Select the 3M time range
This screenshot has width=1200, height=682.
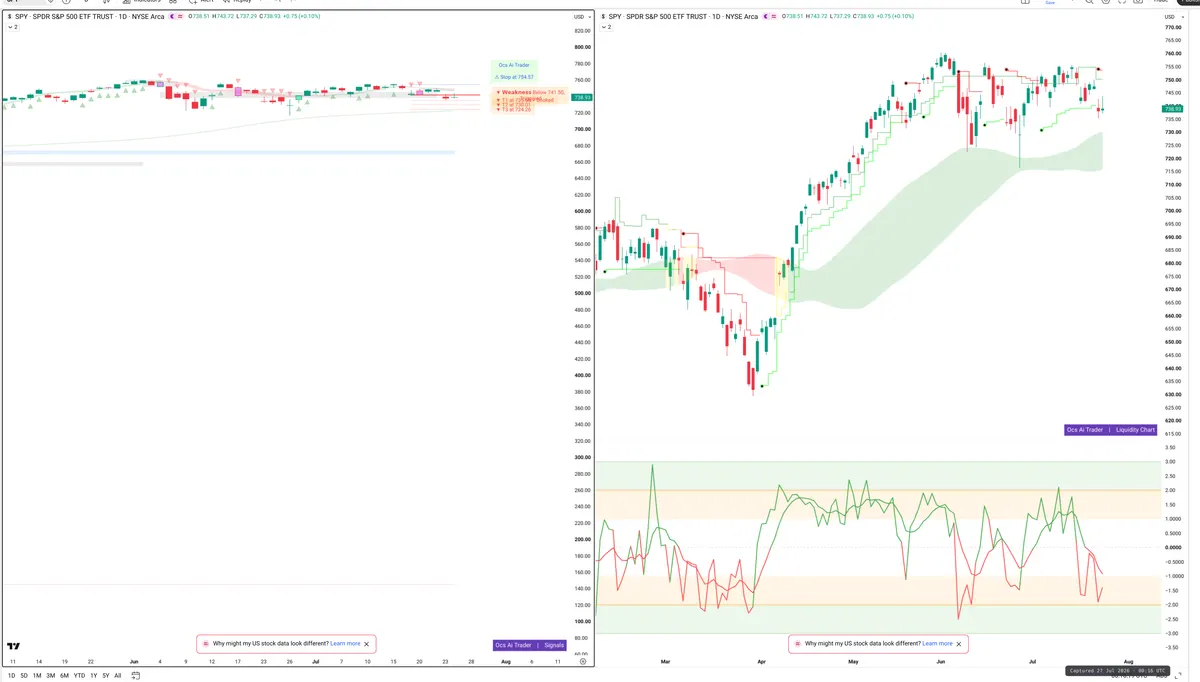tap(50, 676)
